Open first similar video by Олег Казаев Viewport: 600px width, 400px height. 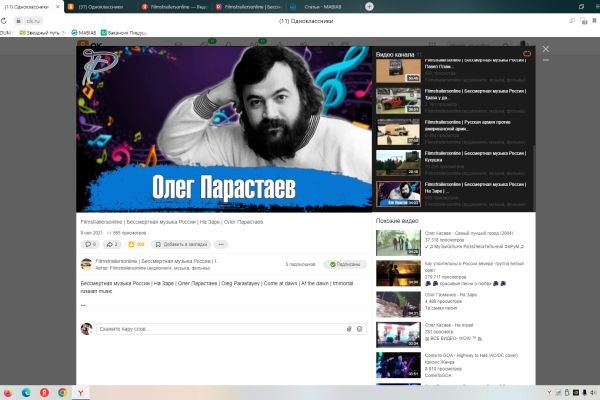point(398,243)
